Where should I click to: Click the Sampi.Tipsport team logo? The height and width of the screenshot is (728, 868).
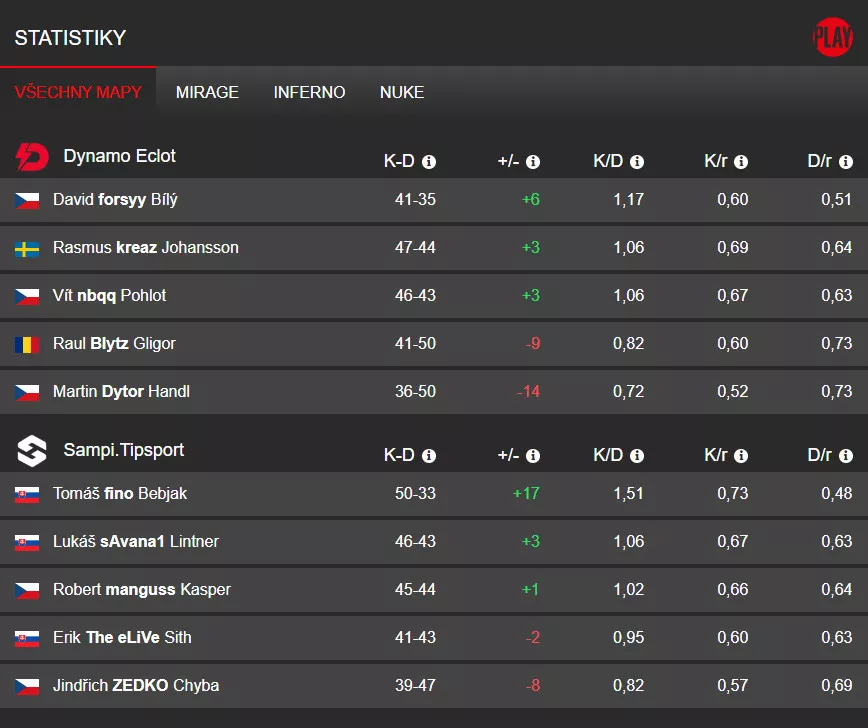tap(32, 451)
